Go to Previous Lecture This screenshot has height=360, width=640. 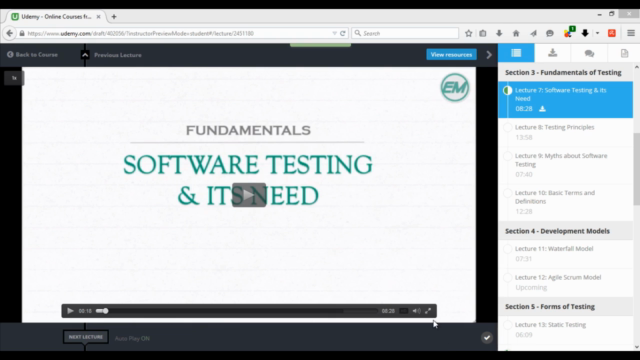click(x=117, y=55)
